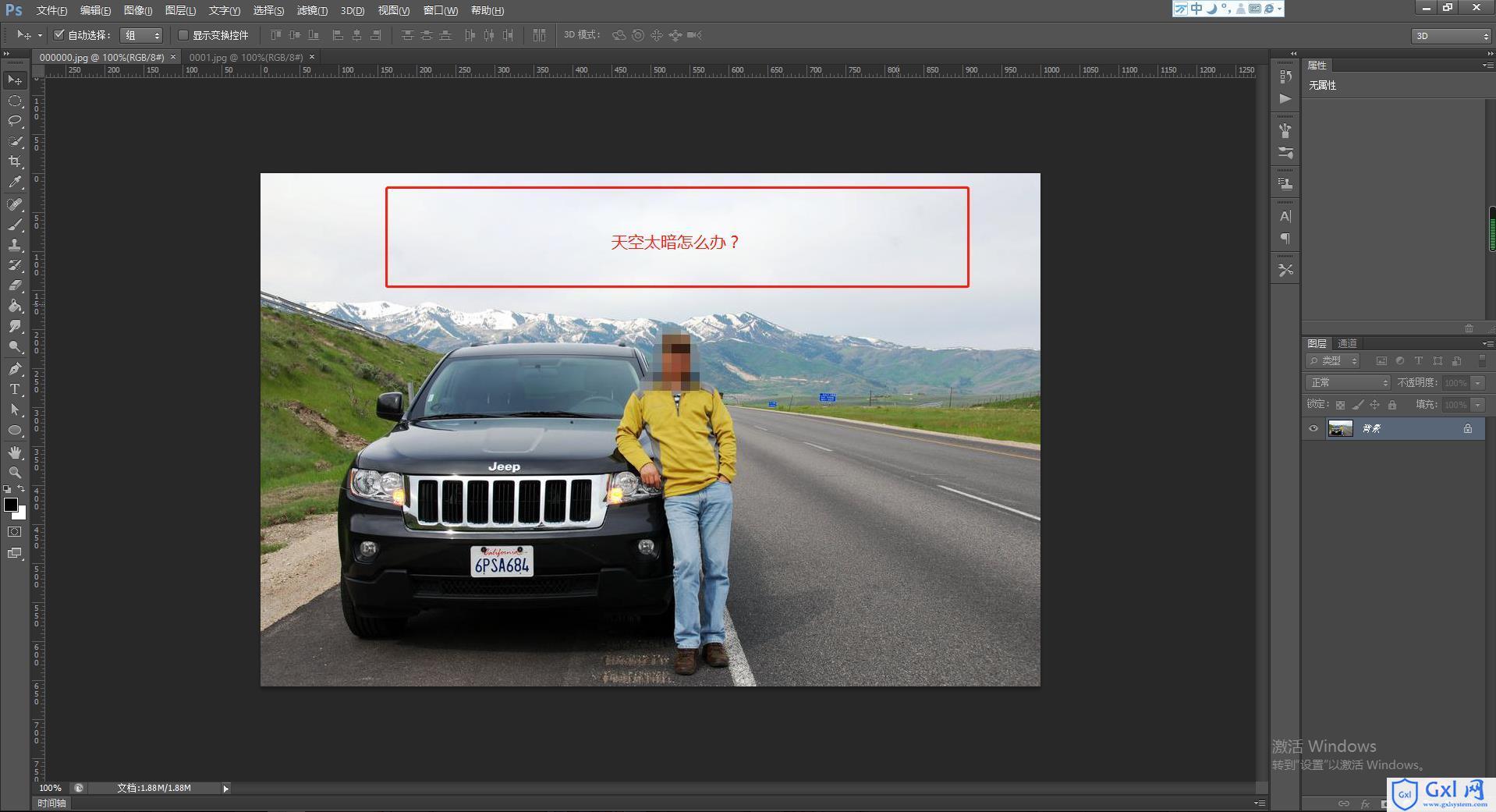Expand the status bar info arrow
1496x812 pixels.
[226, 789]
